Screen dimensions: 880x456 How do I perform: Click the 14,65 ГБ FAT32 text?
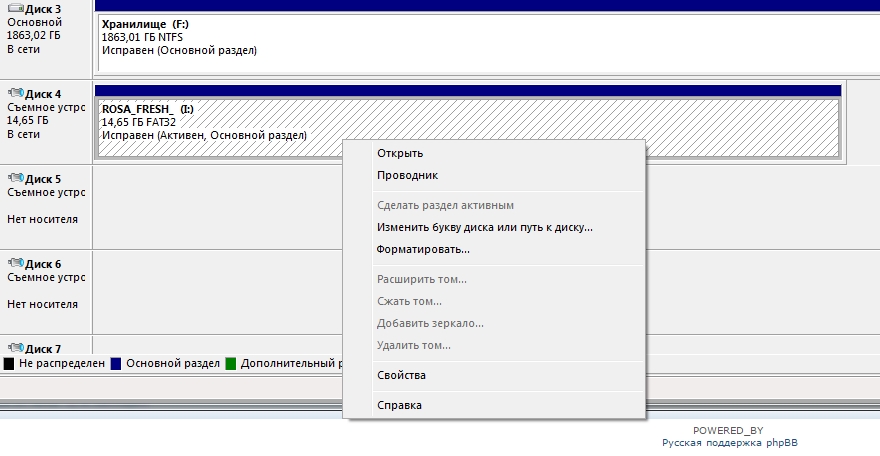pyautogui.click(x=139, y=122)
